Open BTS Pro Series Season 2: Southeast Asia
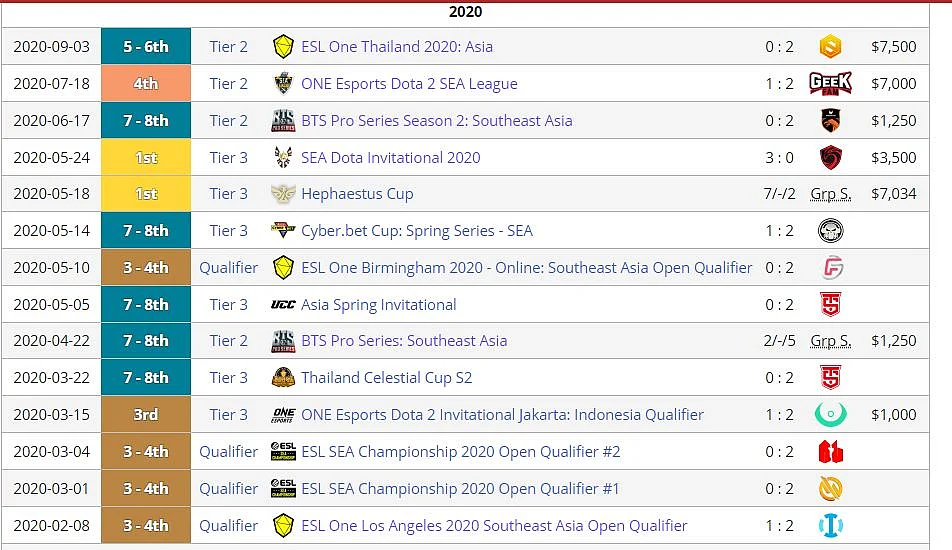The image size is (952, 550). [x=437, y=121]
